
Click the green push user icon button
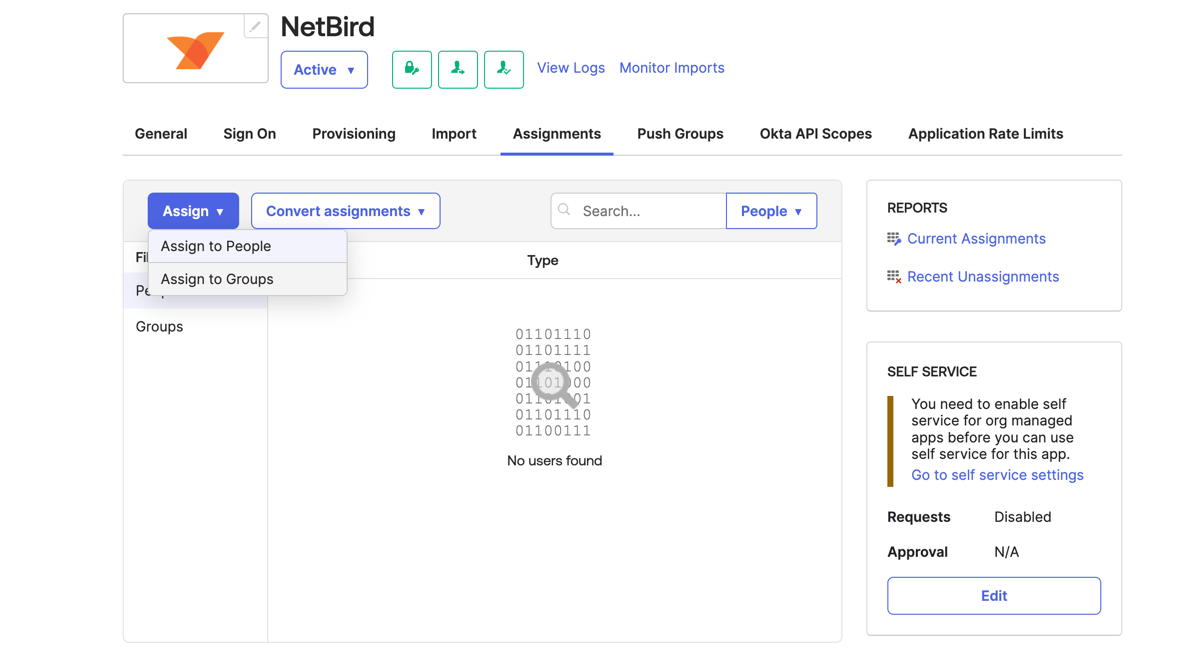click(x=458, y=69)
